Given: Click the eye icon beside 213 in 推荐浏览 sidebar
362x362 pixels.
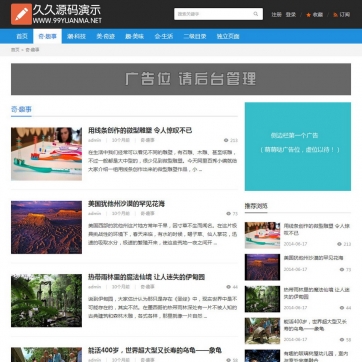Looking at the screenshot, I should (339, 244).
